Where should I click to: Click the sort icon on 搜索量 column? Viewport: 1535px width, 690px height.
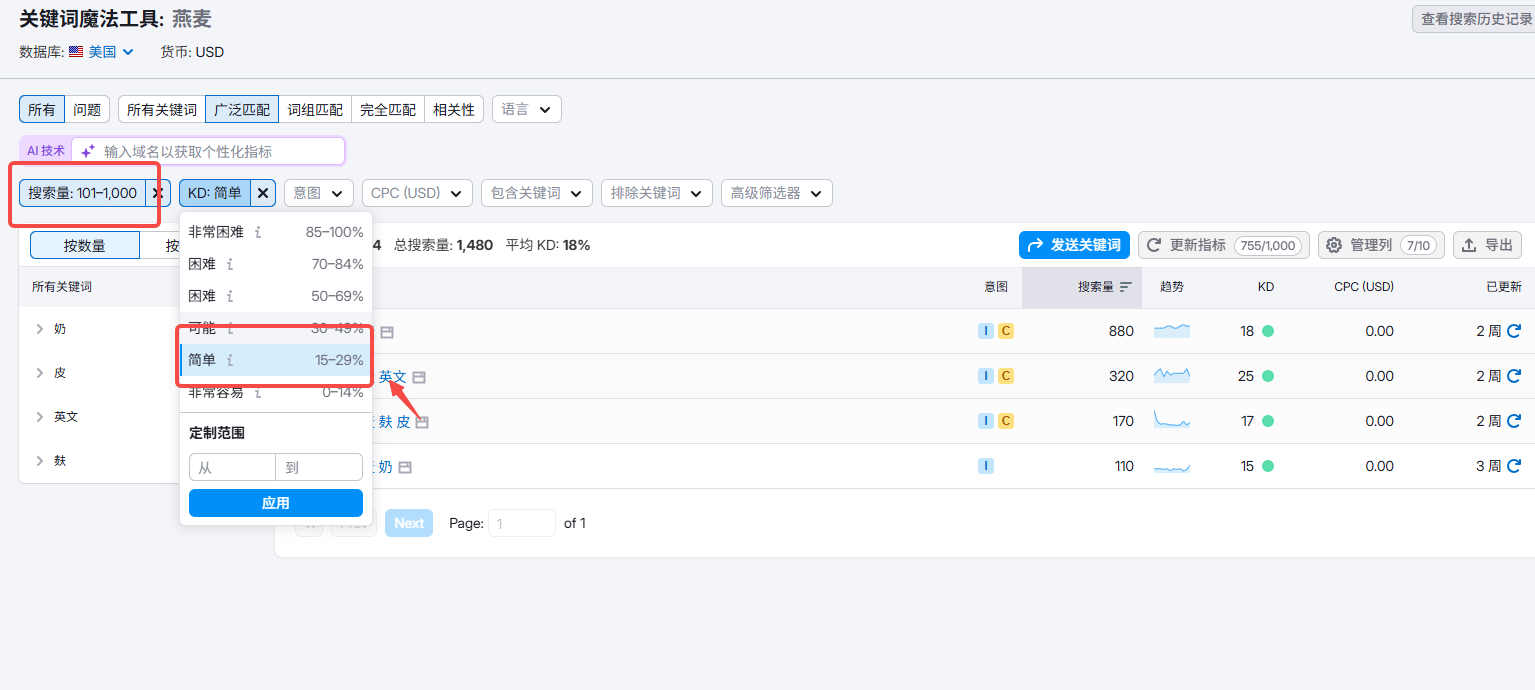tap(1125, 287)
